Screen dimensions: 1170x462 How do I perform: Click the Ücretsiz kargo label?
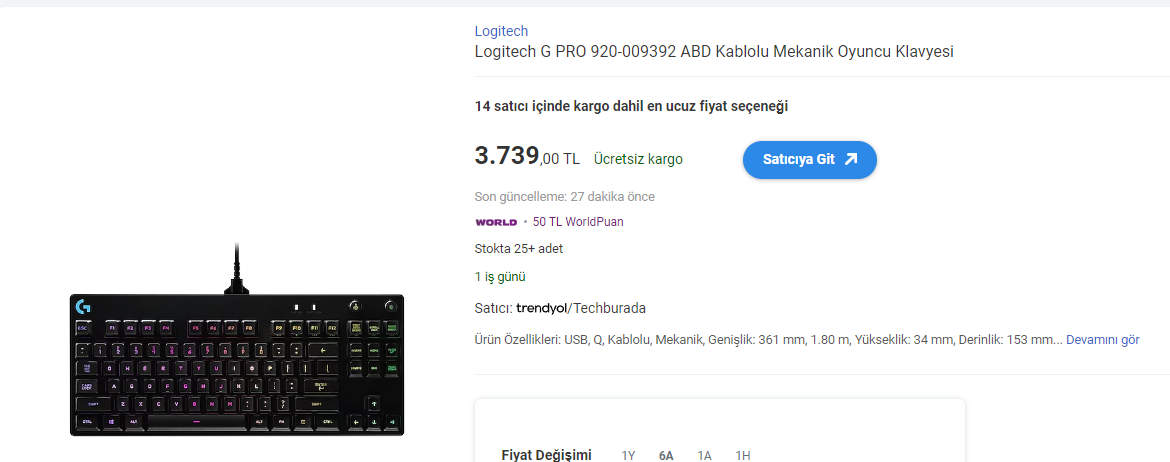[638, 159]
